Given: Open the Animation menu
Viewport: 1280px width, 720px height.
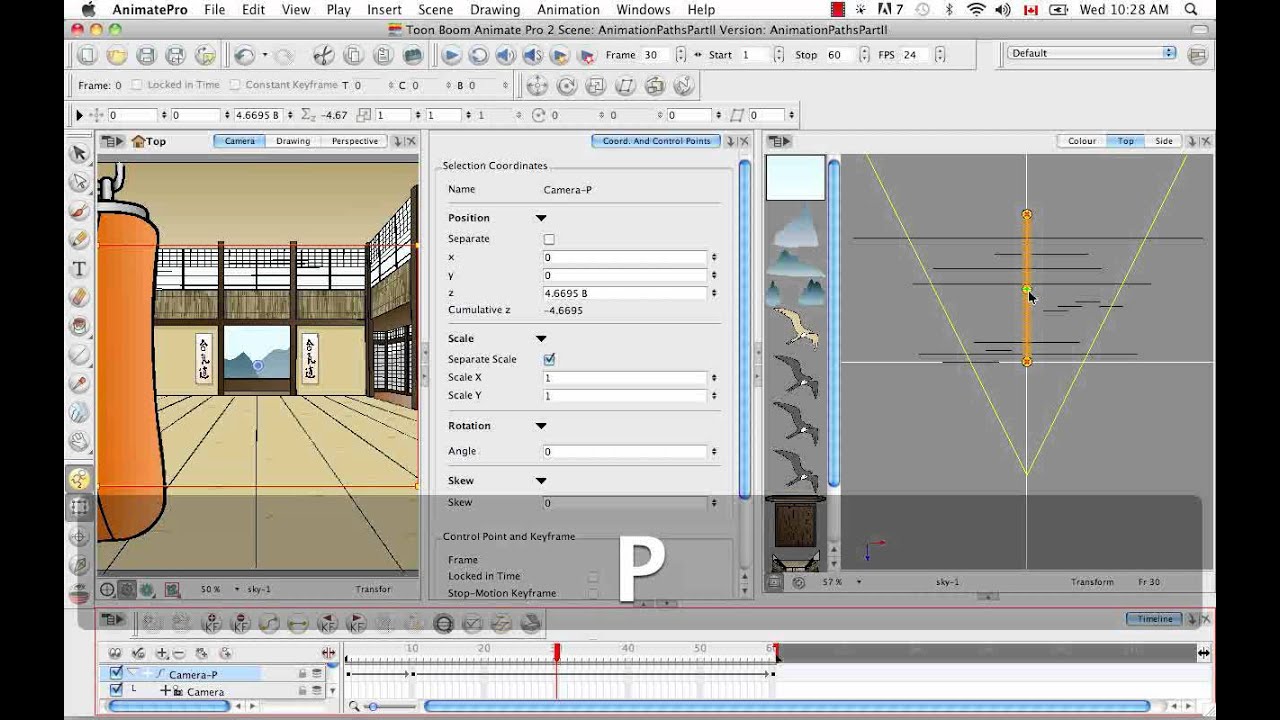Looking at the screenshot, I should click(x=568, y=10).
